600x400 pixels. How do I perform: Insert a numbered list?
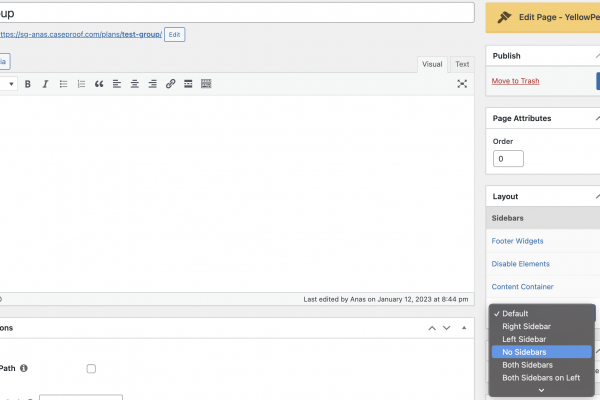coord(81,84)
